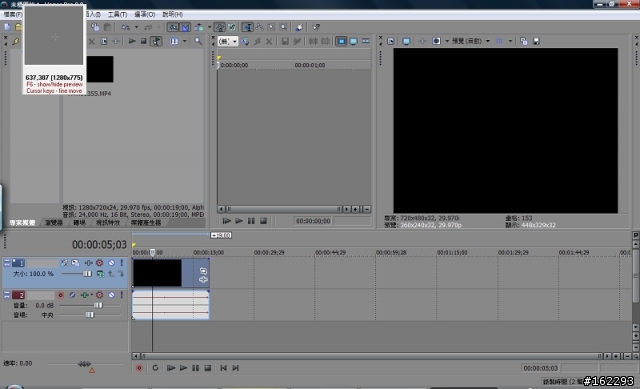Click the Undo icon in main toolbar
This screenshot has height=389, width=640.
coord(125,27)
